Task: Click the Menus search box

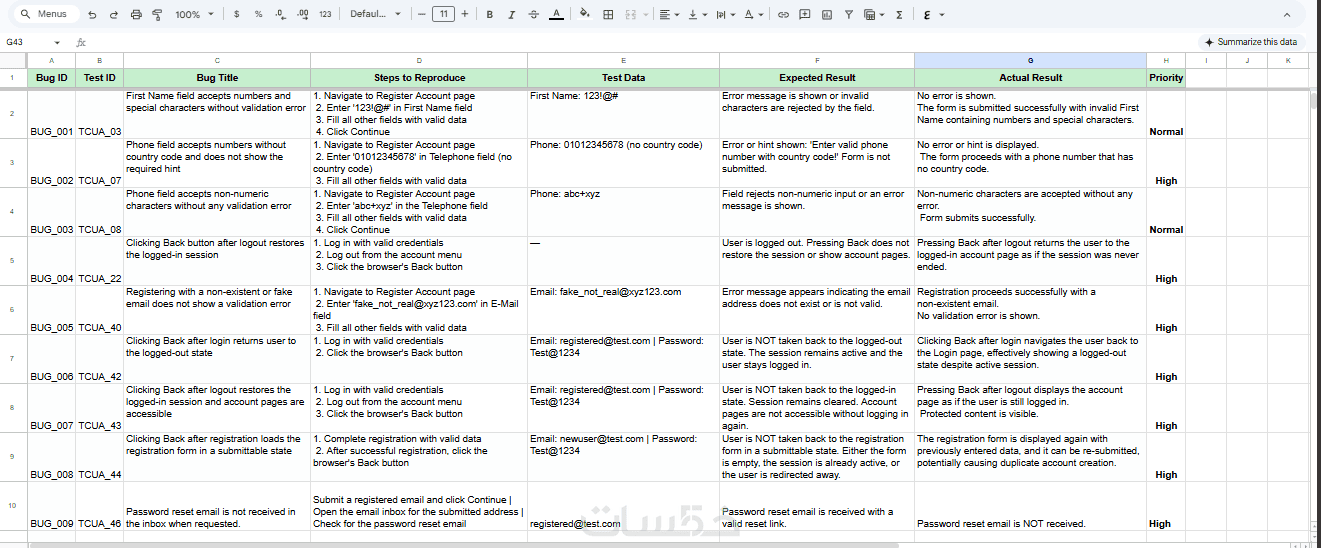Action: click(46, 15)
